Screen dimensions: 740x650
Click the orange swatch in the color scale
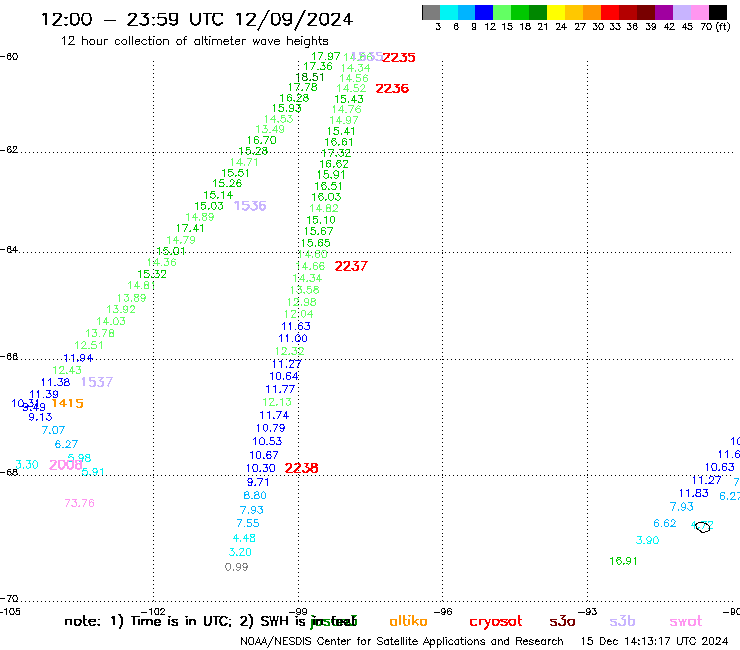click(592, 12)
